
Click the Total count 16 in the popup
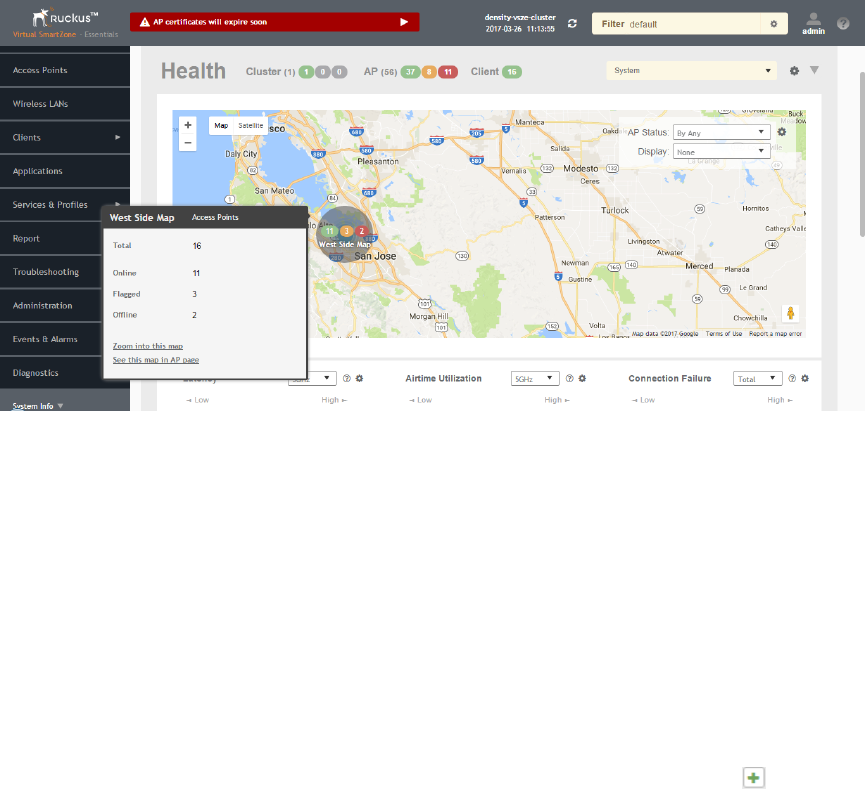[197, 246]
